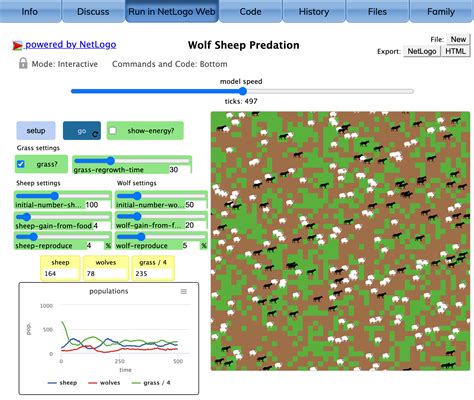This screenshot has width=474, height=400.
Task: Open the Files tab
Action: (x=377, y=11)
